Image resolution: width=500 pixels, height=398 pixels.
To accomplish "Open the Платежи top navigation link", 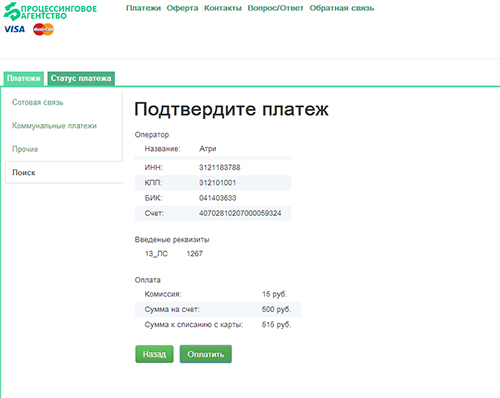I will coord(143,8).
